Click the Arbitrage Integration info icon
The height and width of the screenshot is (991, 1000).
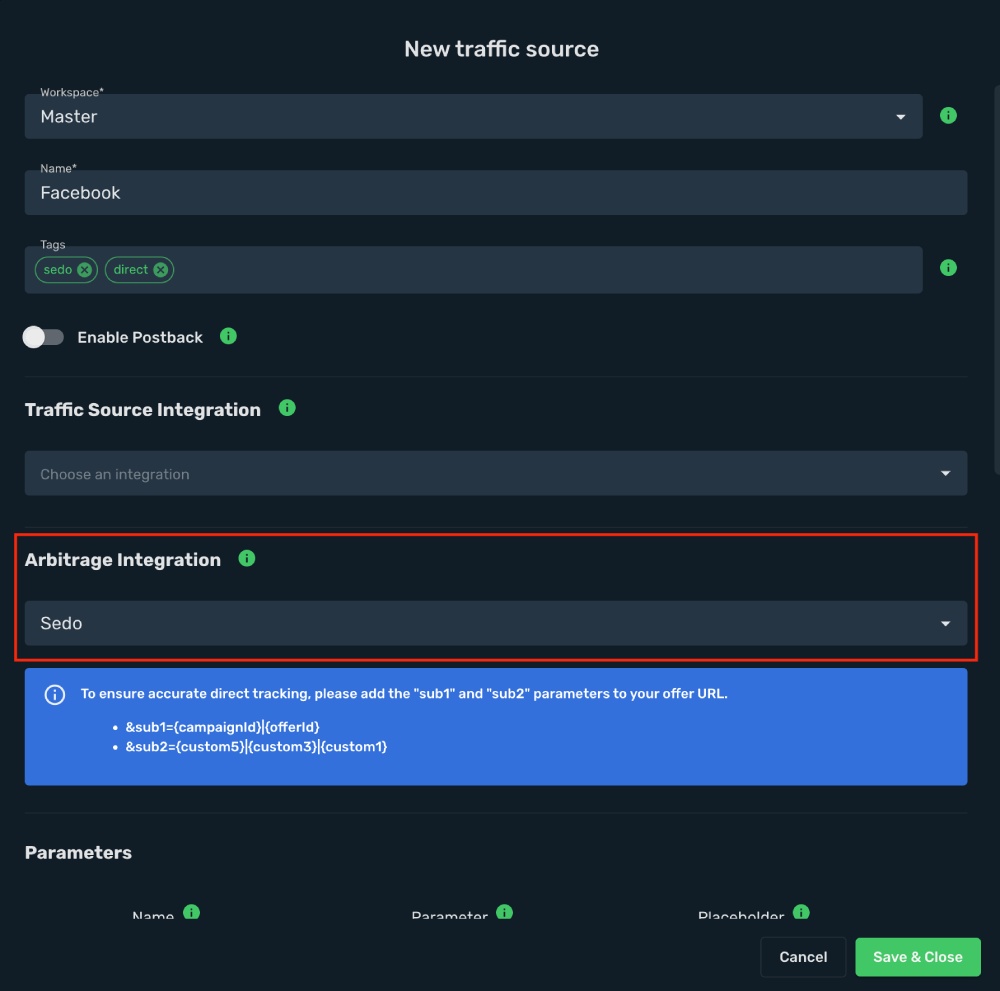[x=247, y=559]
